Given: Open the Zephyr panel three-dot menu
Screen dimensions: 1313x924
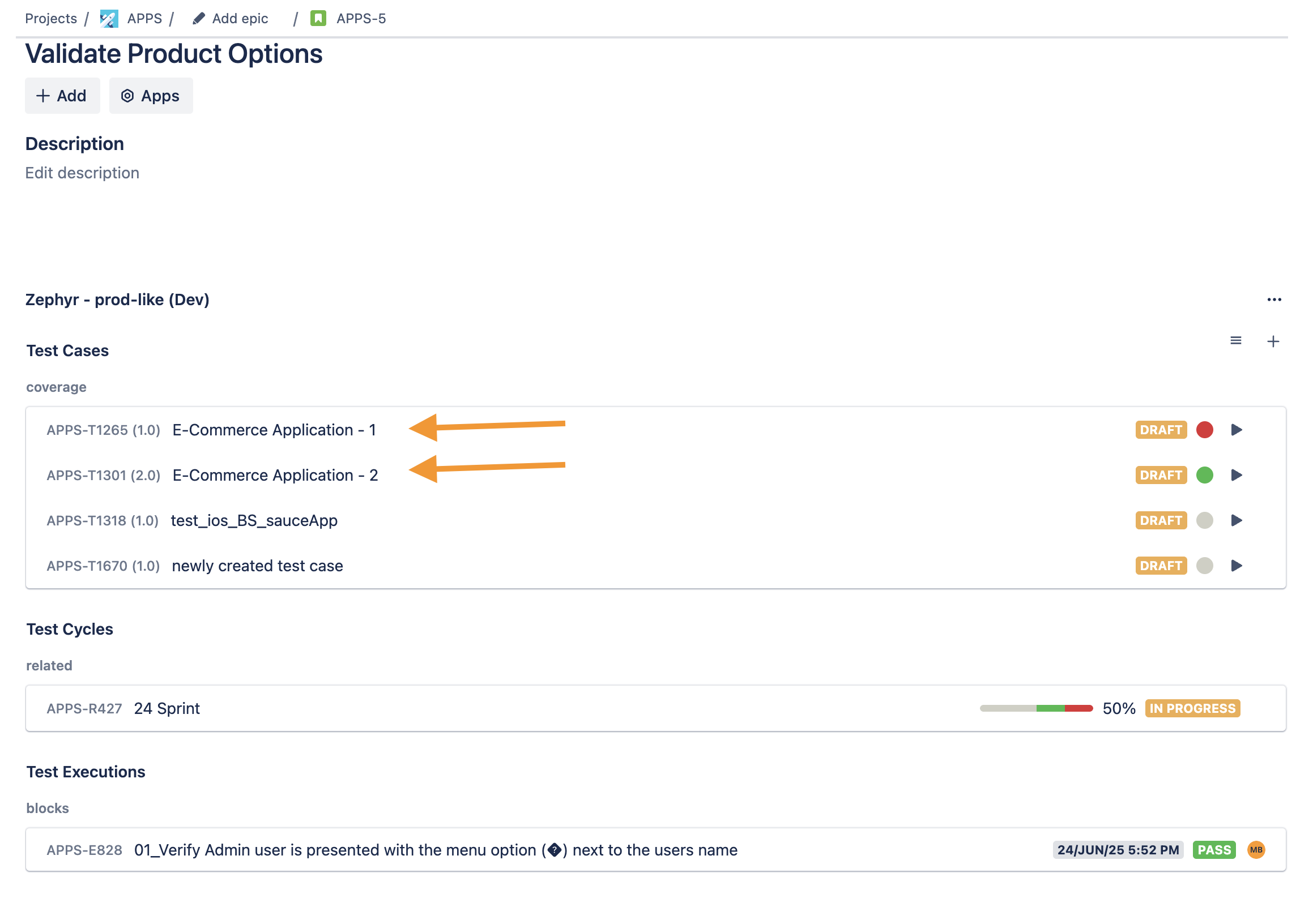Looking at the screenshot, I should pyautogui.click(x=1273, y=300).
